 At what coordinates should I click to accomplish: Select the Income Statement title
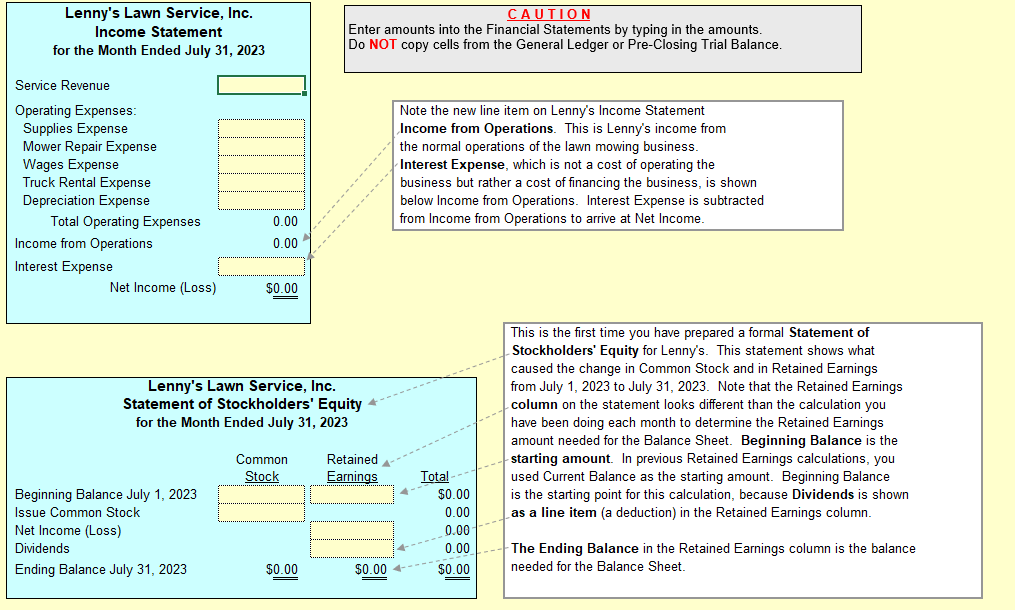click(158, 30)
